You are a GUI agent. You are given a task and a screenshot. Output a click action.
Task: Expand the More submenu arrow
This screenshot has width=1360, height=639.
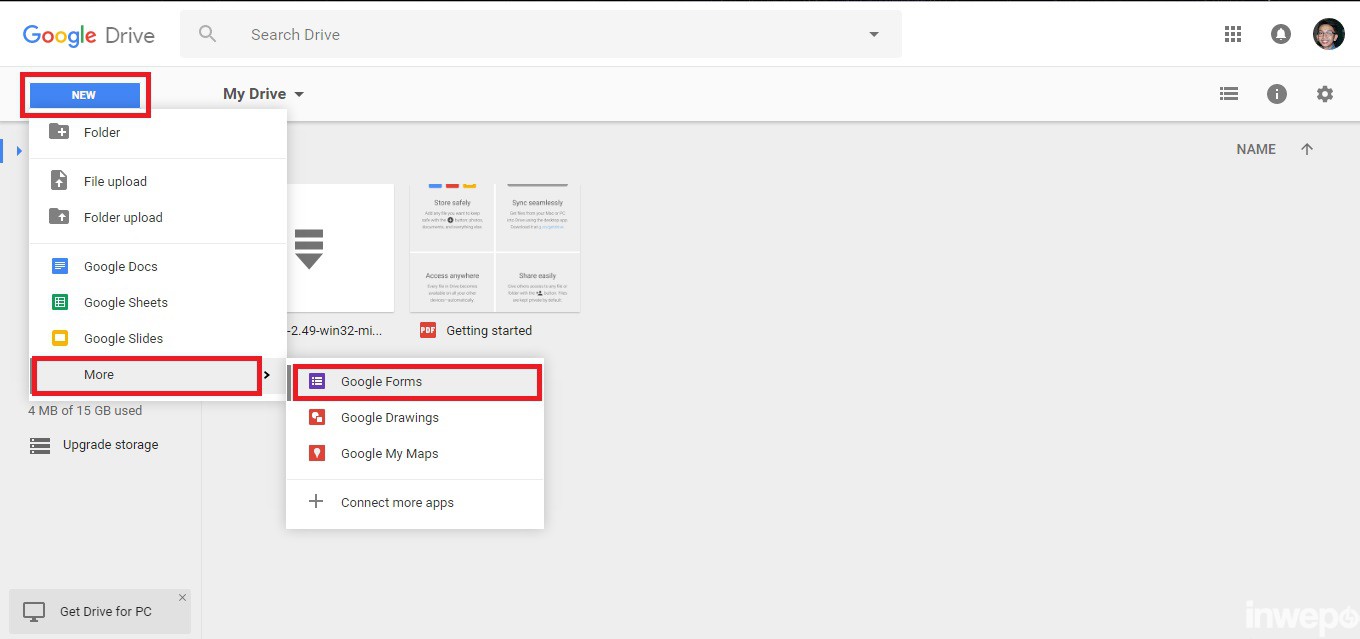point(267,375)
